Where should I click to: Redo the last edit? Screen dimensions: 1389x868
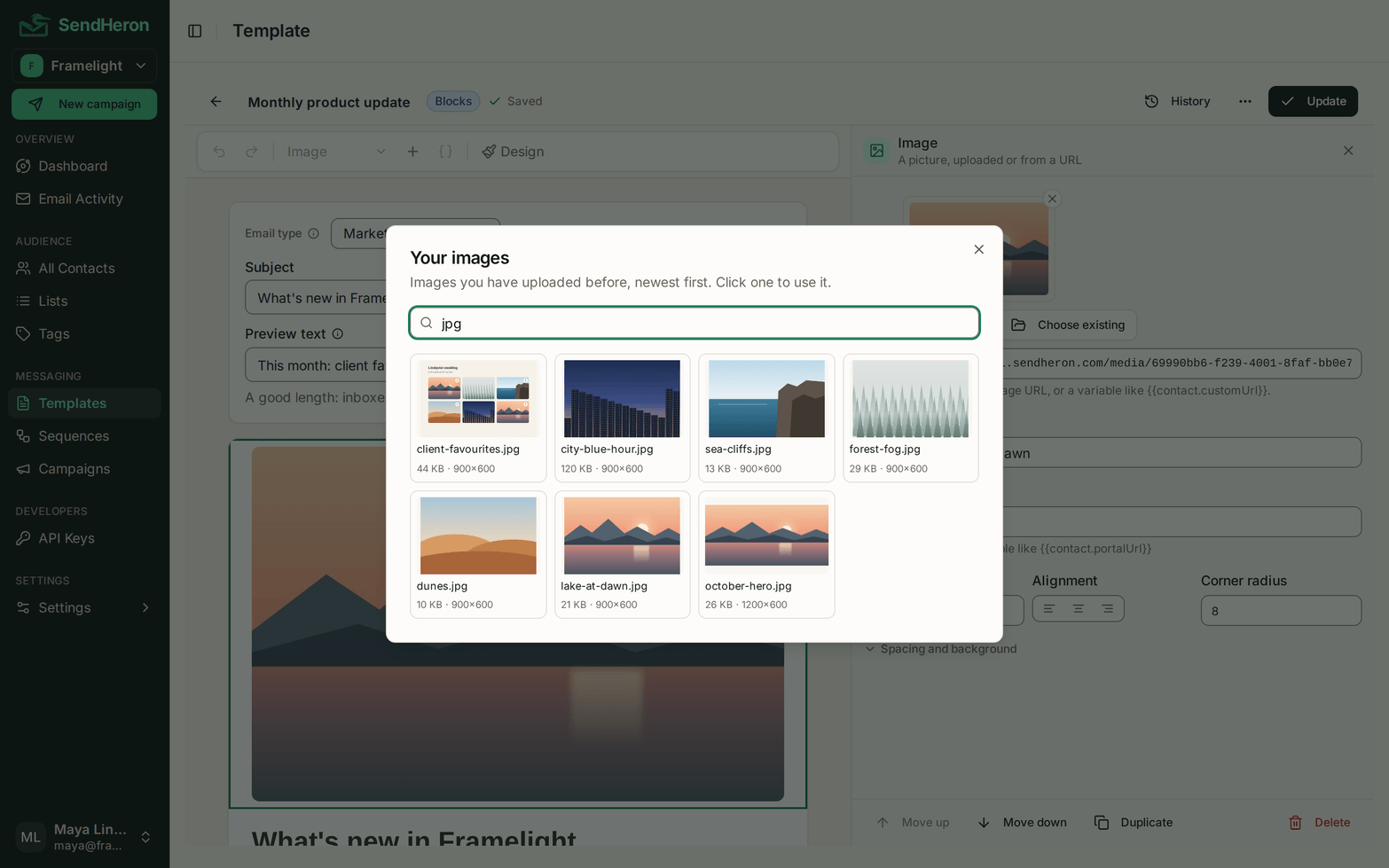[x=252, y=152]
